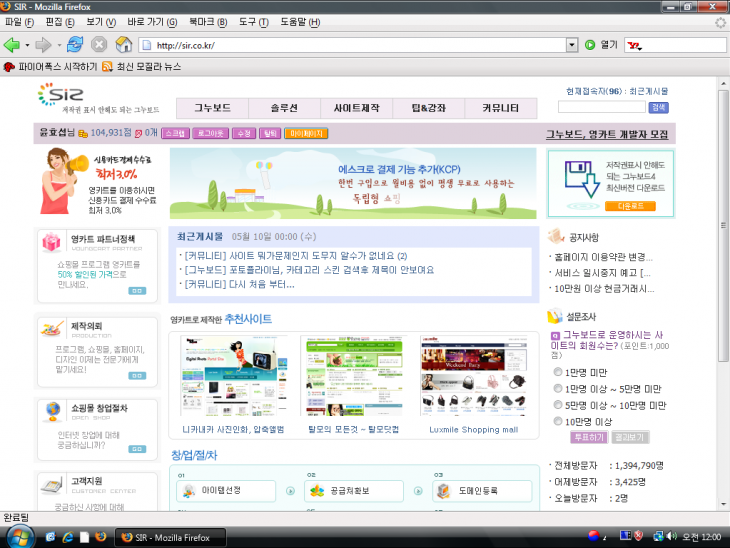Screen dimensions: 730x548
Task: Click the Firefox back arrow button
Action: pyautogui.click(x=12, y=45)
